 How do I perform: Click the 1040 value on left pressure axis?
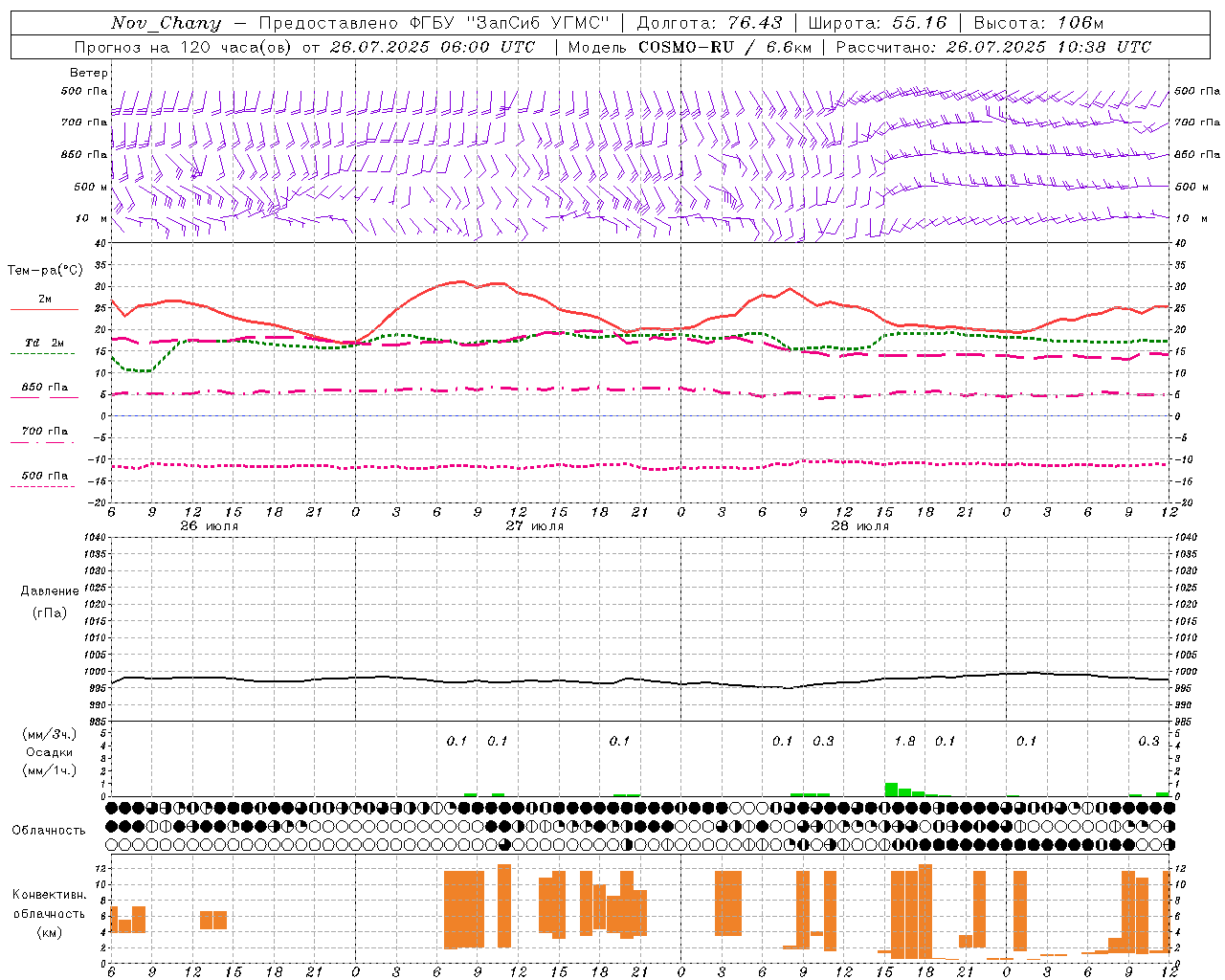coord(94,537)
